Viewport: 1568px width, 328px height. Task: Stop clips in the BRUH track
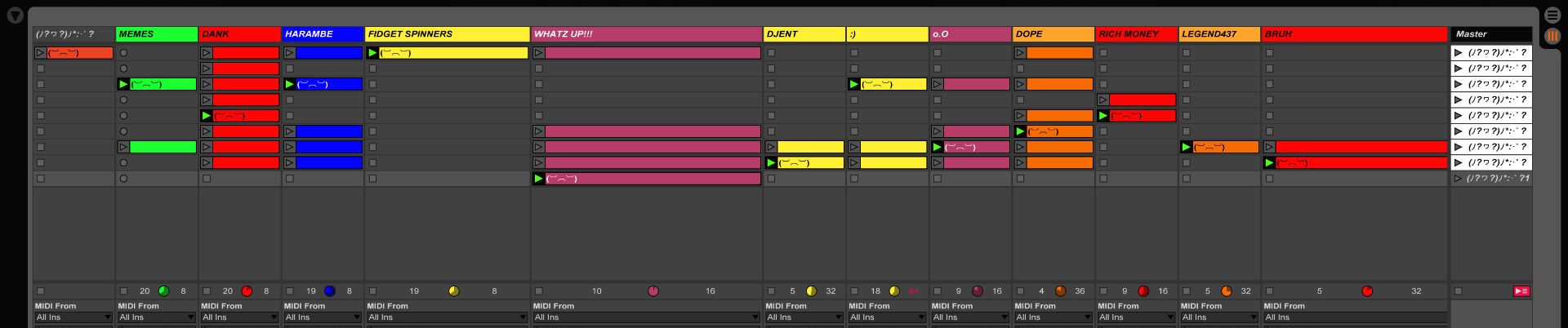point(1269,291)
